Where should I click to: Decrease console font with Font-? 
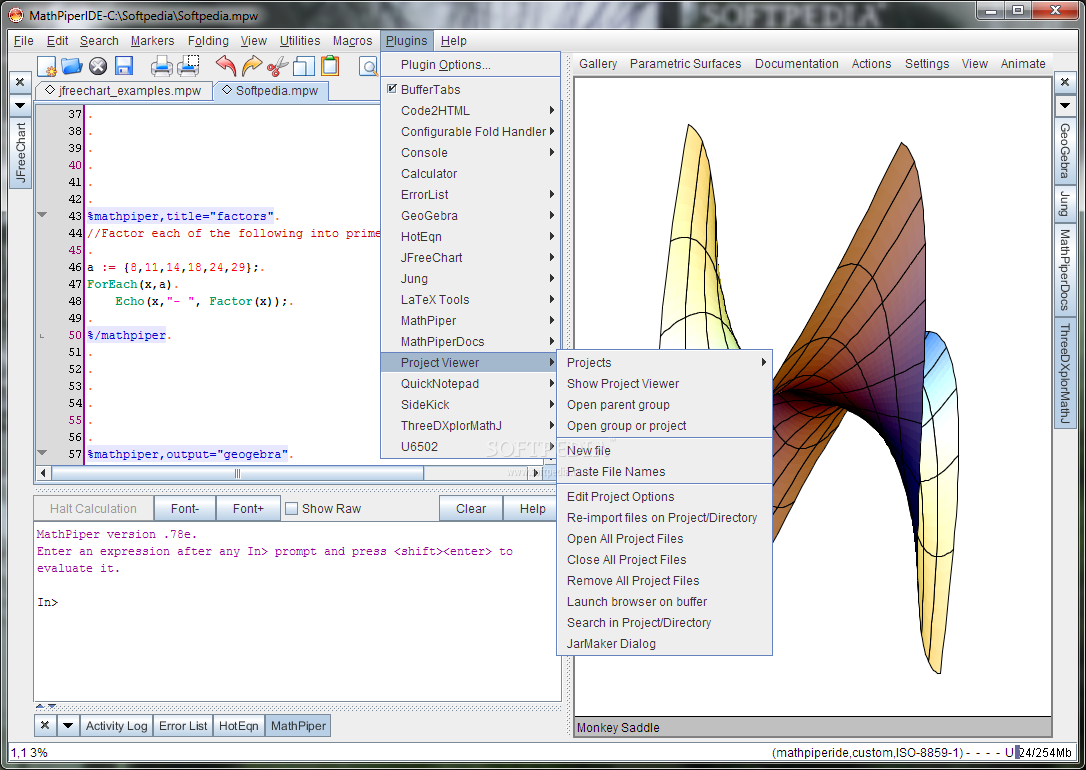185,508
